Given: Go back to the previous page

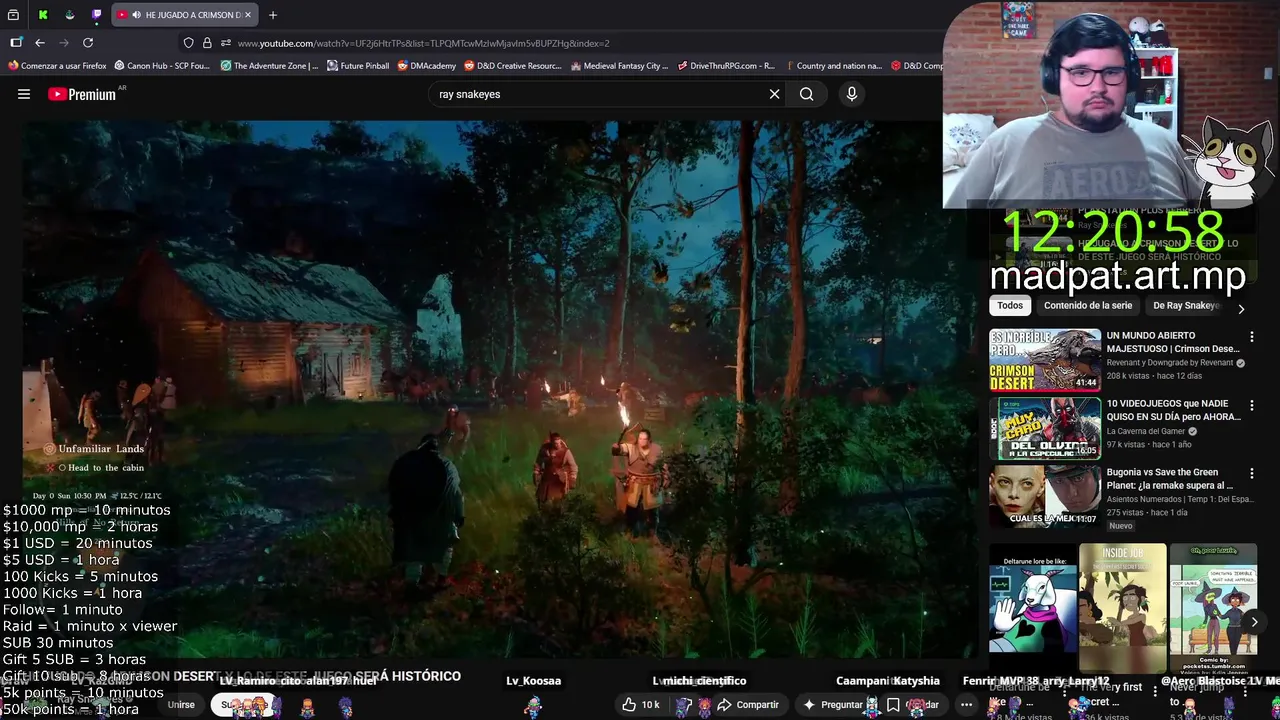Looking at the screenshot, I should [x=40, y=43].
